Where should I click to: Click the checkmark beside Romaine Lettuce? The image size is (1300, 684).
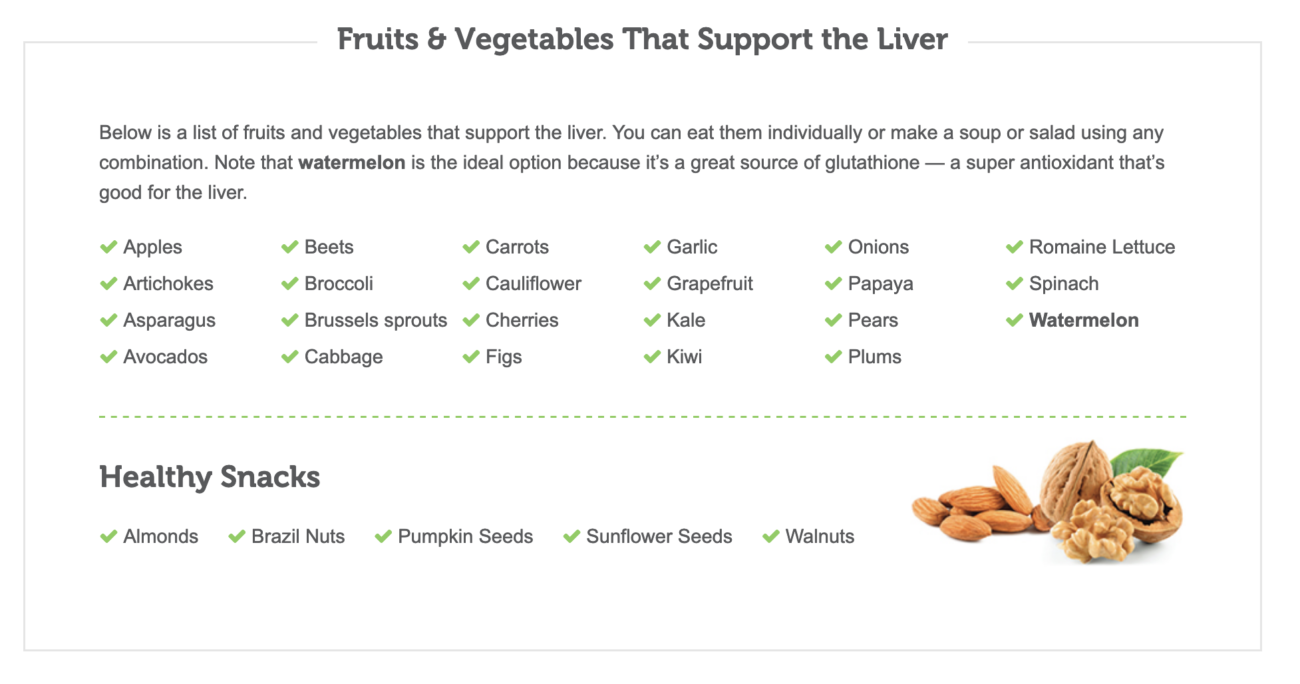point(1014,247)
